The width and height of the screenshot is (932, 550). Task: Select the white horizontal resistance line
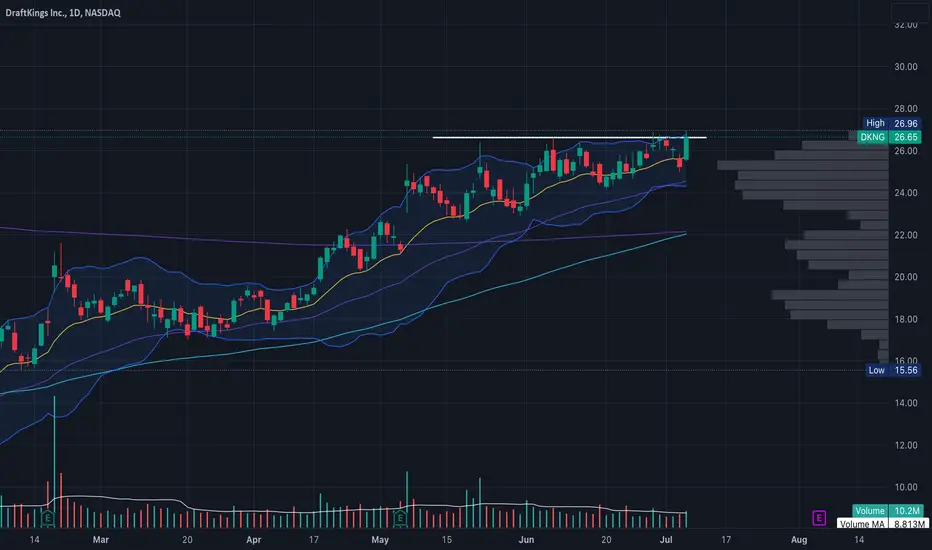(569, 137)
